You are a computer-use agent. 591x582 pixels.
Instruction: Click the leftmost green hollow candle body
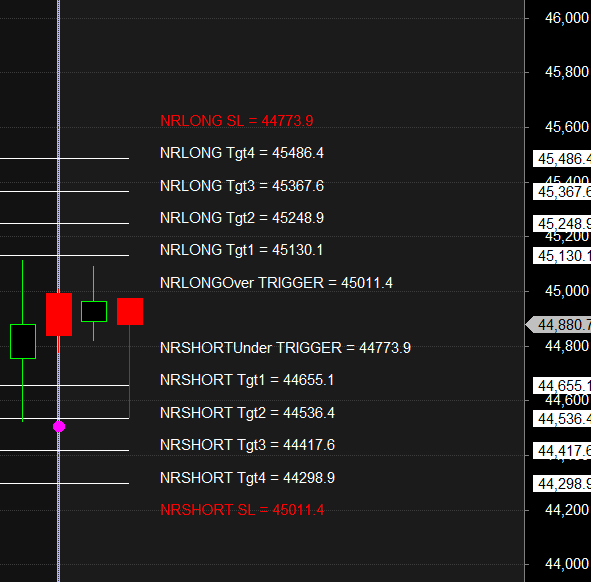(x=23, y=342)
